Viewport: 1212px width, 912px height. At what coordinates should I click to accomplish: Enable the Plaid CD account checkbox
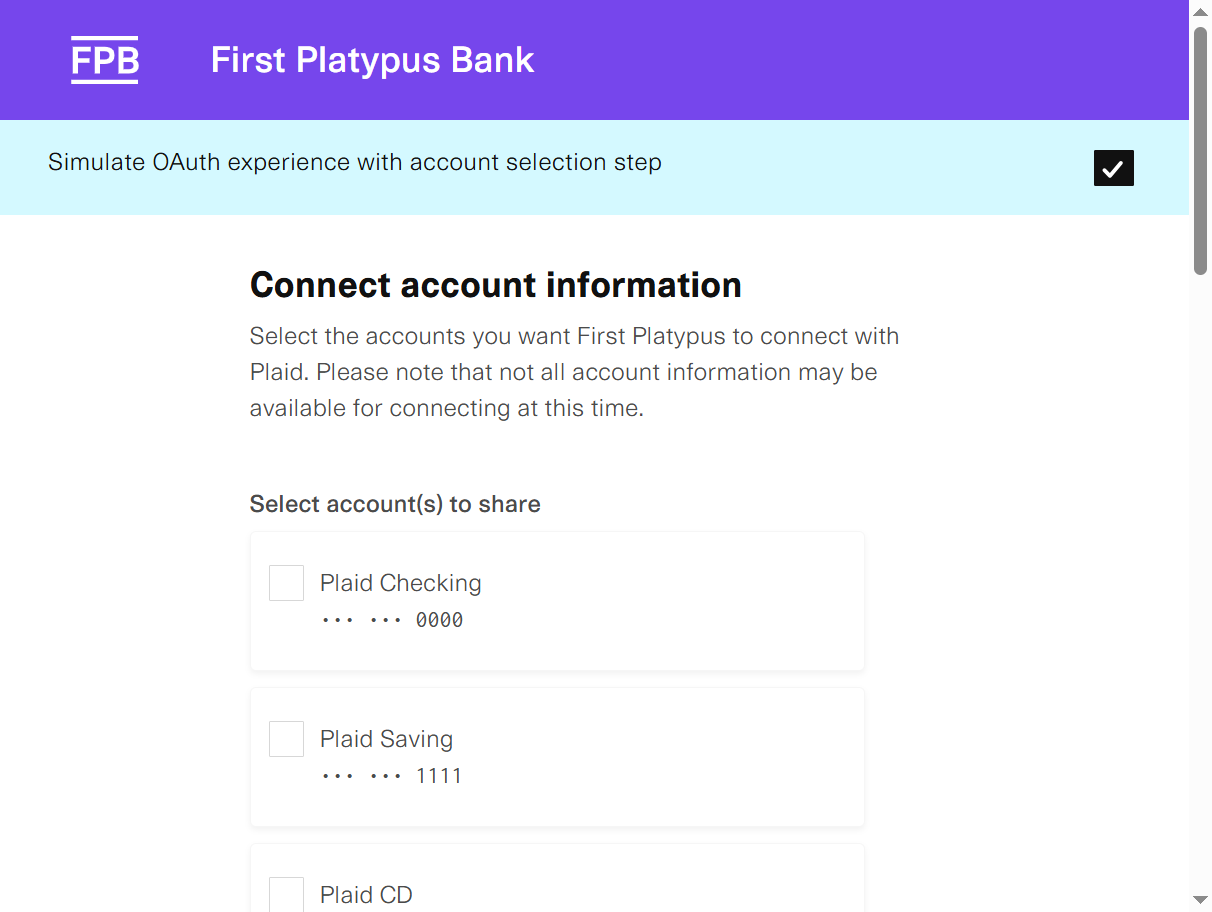click(x=286, y=894)
